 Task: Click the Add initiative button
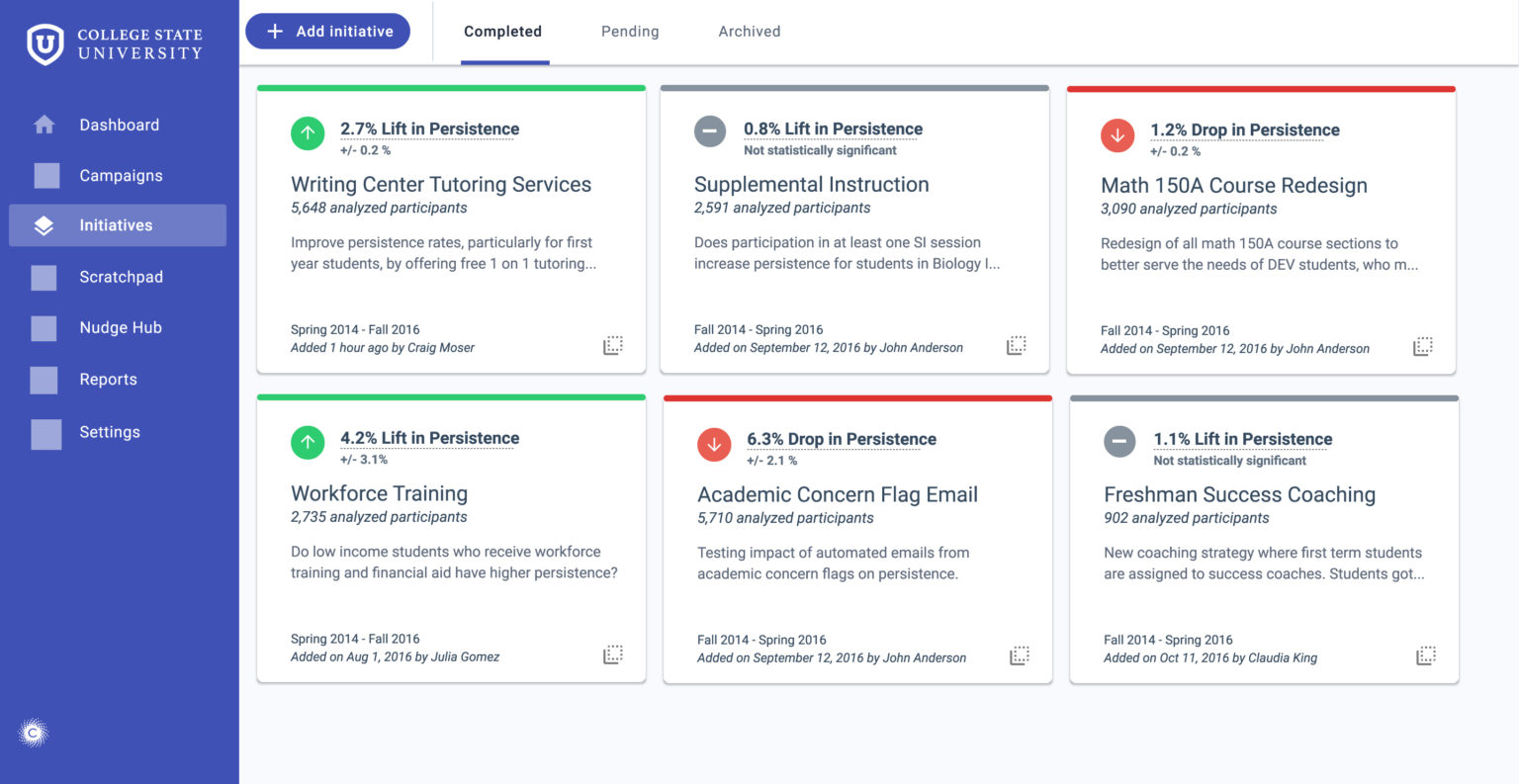click(327, 31)
